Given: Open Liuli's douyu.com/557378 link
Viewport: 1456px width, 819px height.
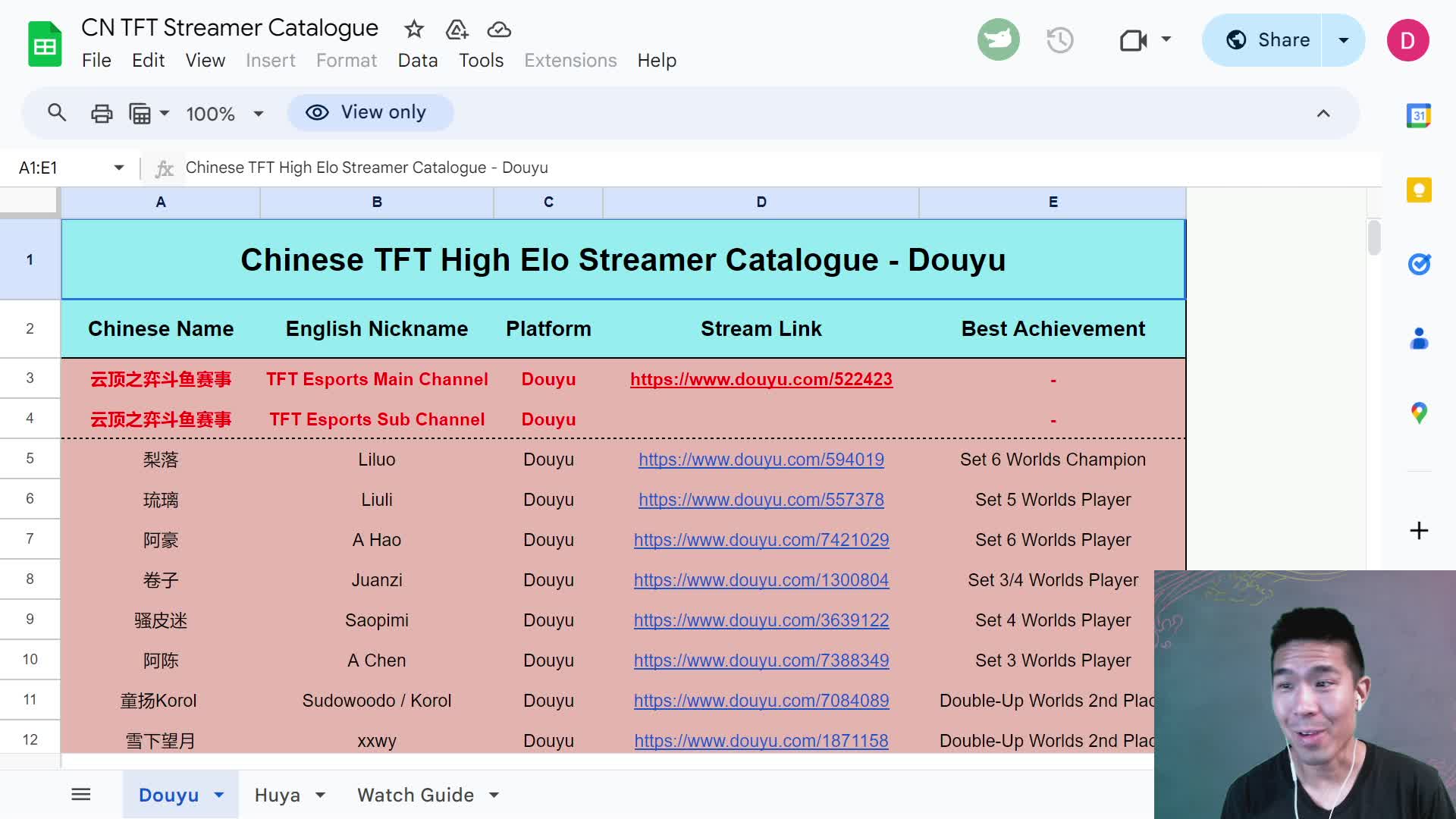Looking at the screenshot, I should (x=761, y=500).
